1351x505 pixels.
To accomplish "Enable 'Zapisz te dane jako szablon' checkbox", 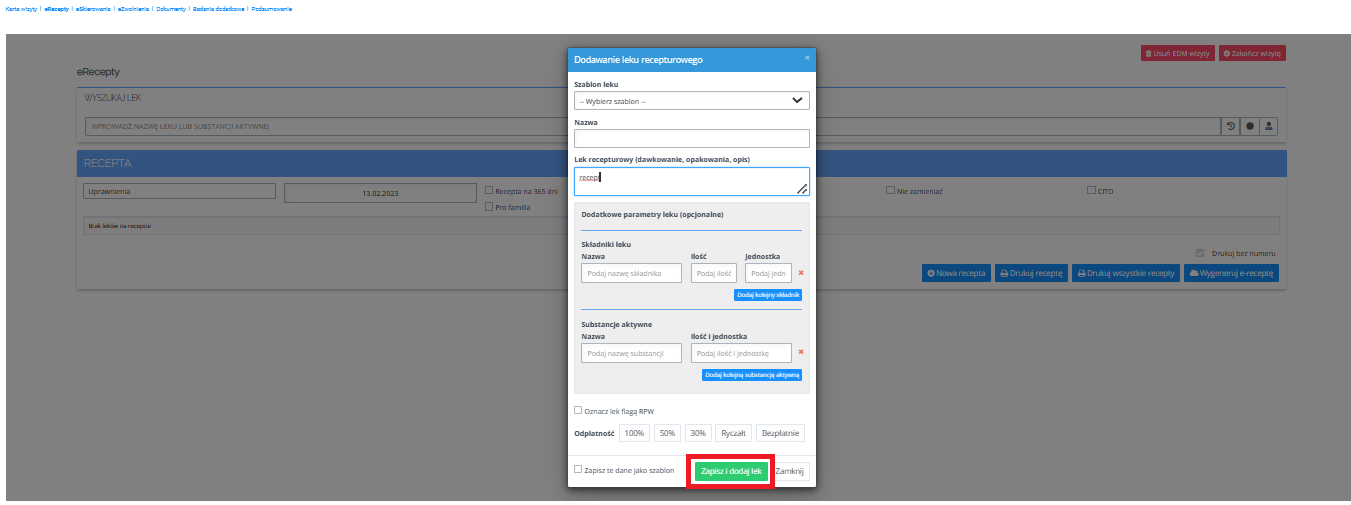I will [x=578, y=468].
